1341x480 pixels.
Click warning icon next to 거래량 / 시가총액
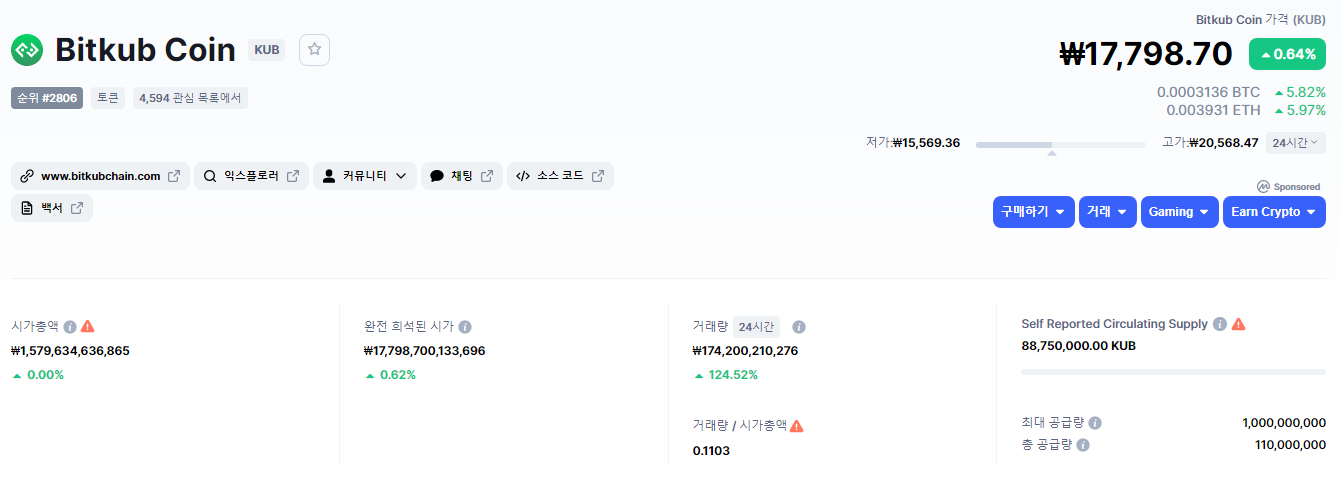(x=796, y=425)
